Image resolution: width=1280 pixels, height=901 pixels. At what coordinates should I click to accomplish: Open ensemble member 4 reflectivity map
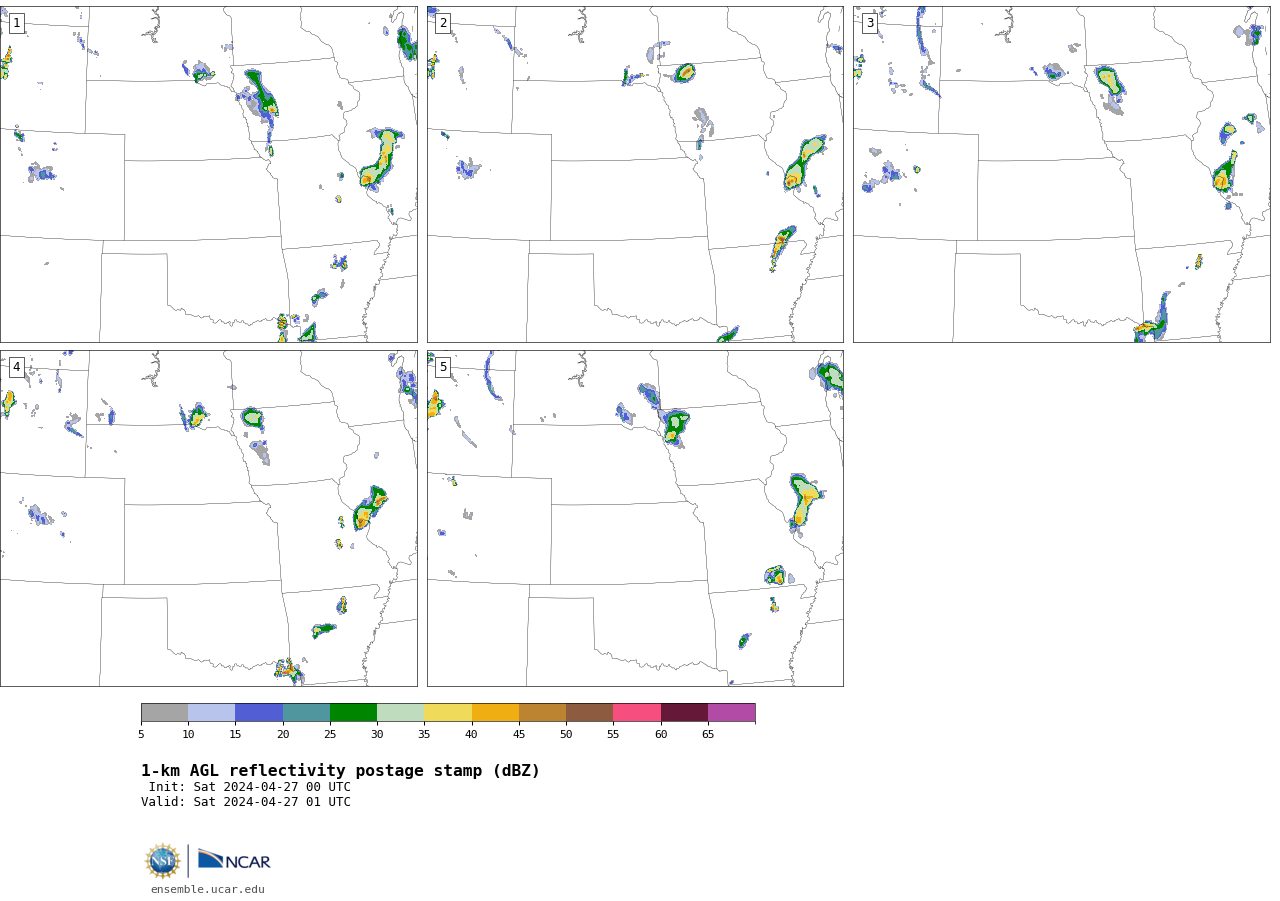coord(208,518)
